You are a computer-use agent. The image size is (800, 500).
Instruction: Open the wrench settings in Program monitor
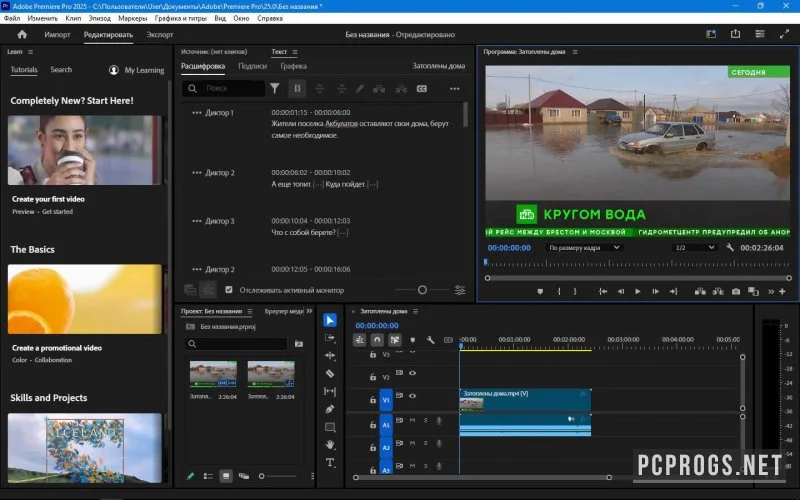point(730,247)
